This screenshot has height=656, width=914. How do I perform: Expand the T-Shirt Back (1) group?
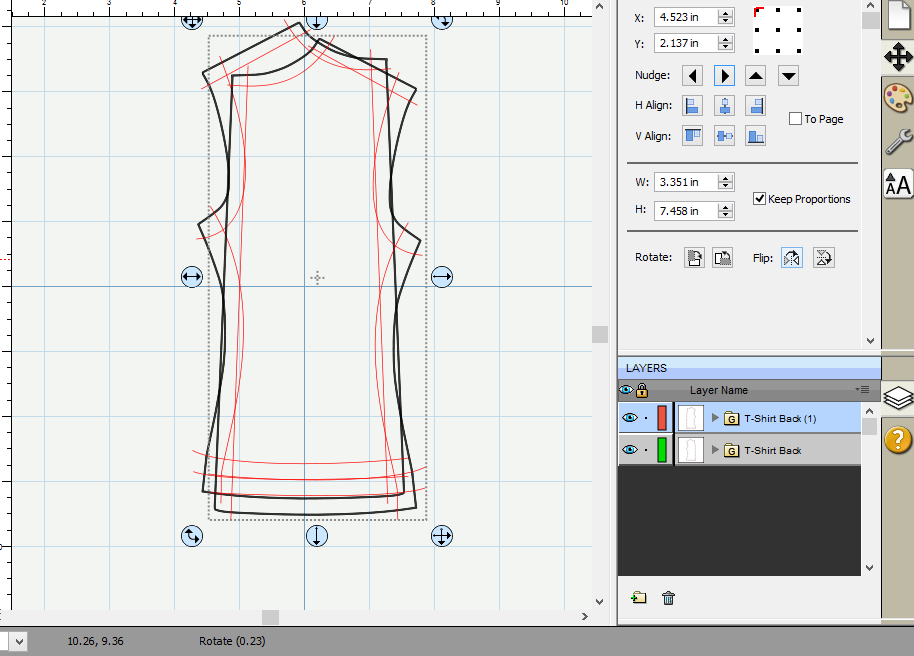[x=715, y=418]
